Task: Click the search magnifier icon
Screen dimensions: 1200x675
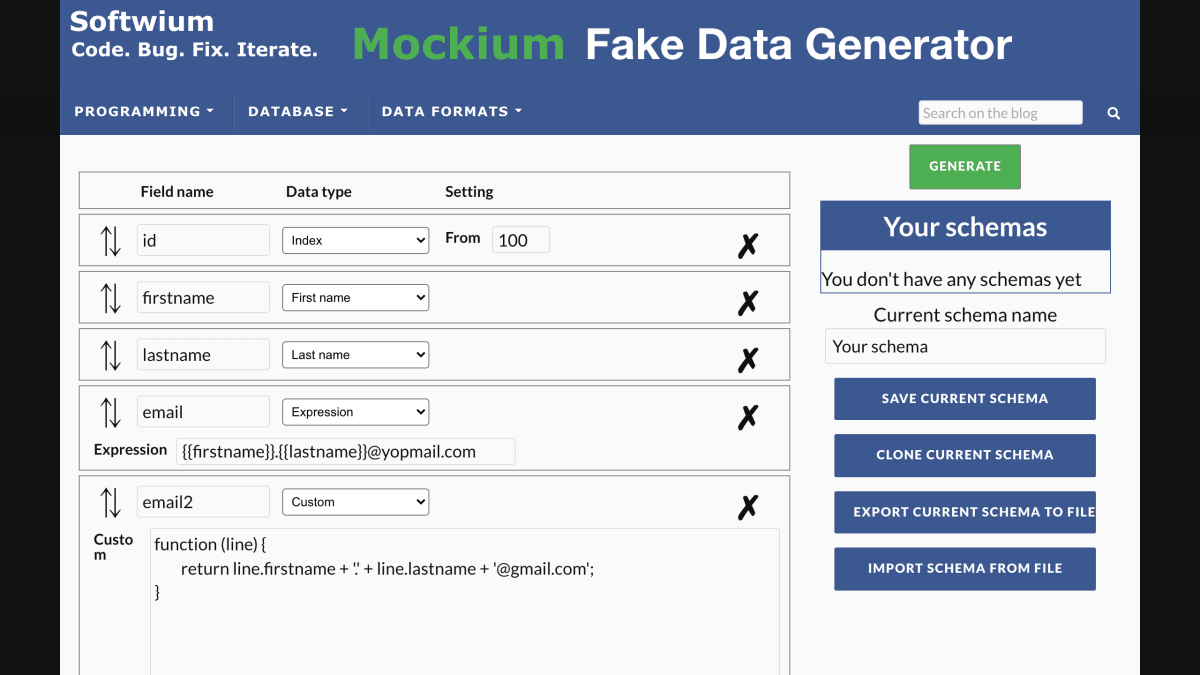Action: click(x=1114, y=114)
